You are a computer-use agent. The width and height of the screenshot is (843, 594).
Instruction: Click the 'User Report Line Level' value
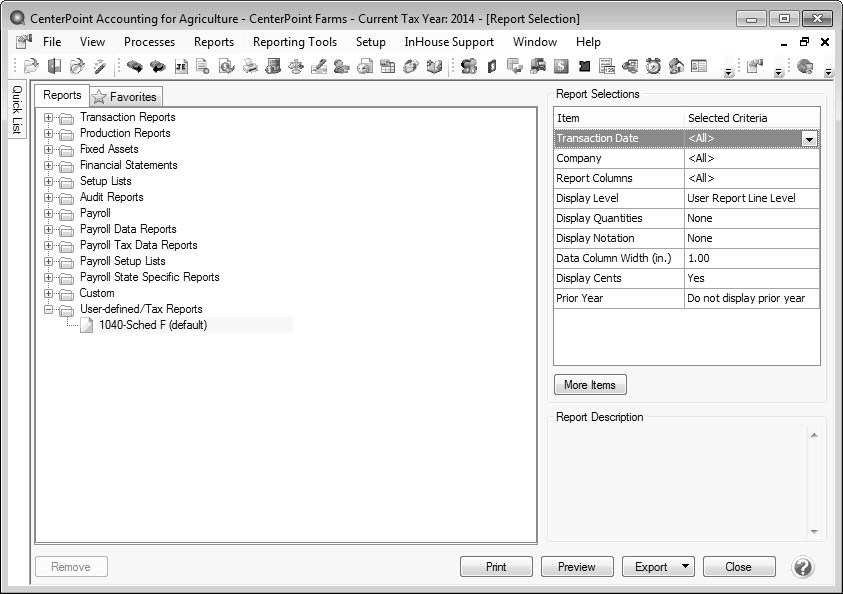pos(741,198)
